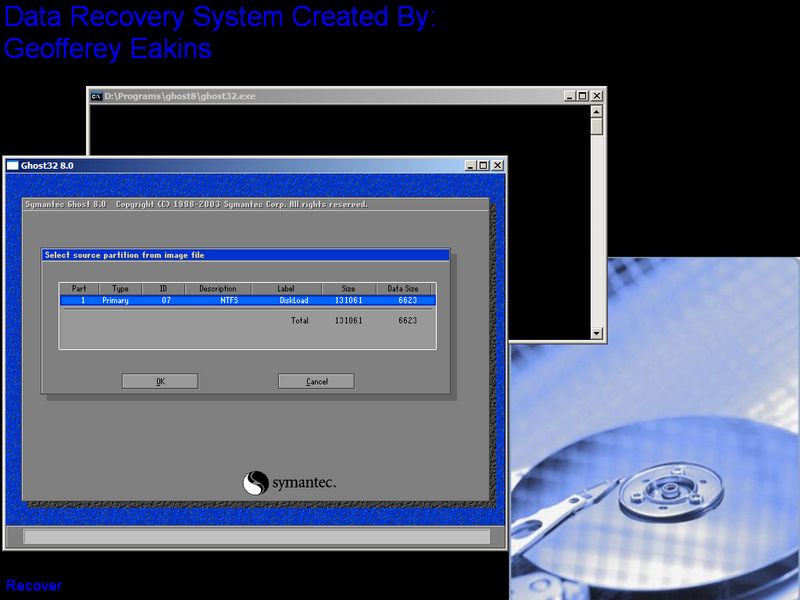Click the Ghost status bar at bottom
Screen dimensions: 800x600
(257, 536)
